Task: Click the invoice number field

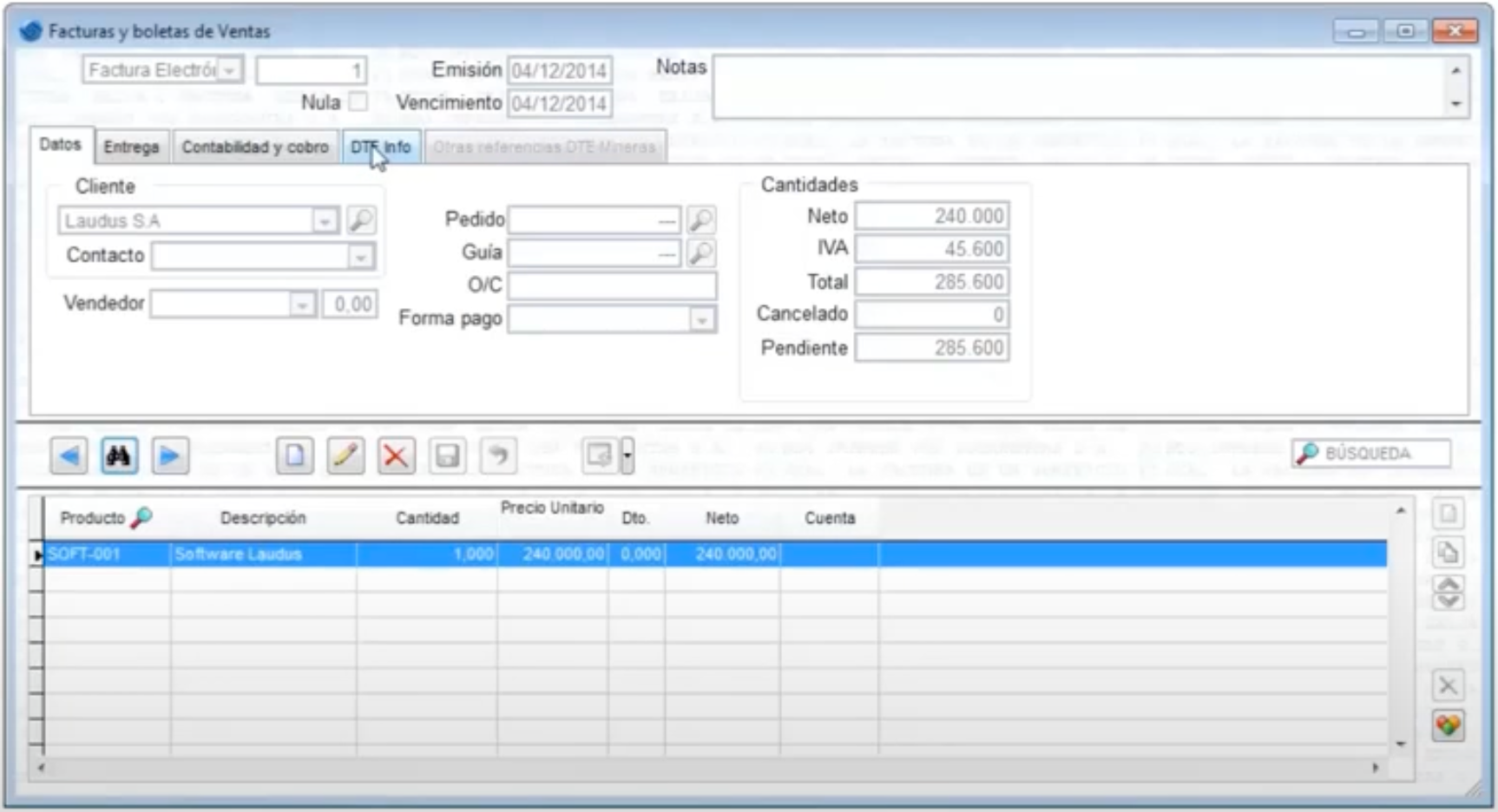Action: point(311,70)
